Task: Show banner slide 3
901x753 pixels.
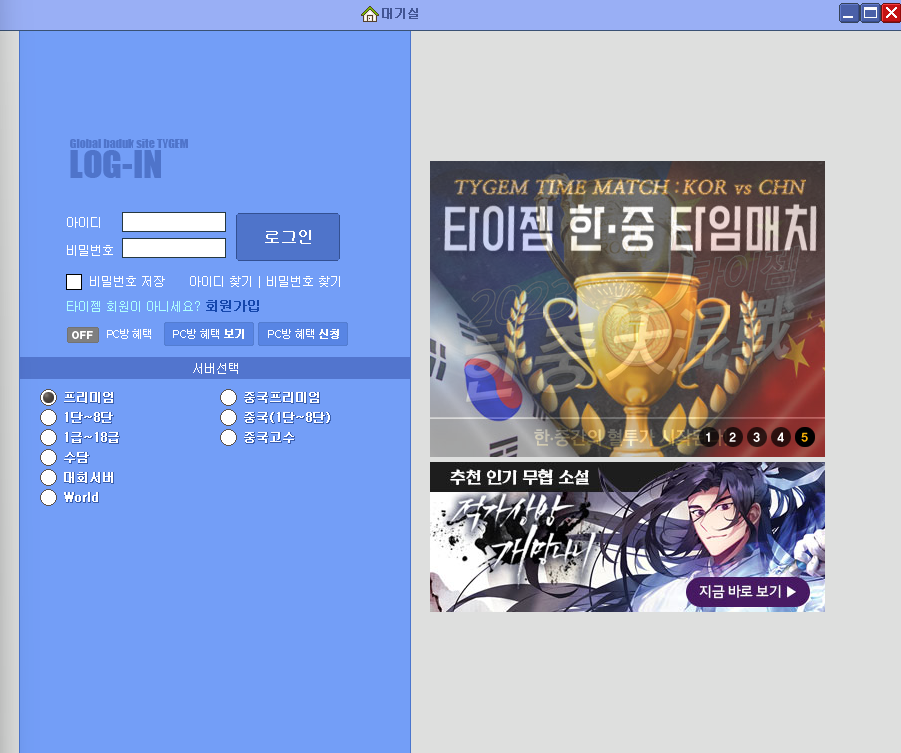Action: pyautogui.click(x=757, y=437)
